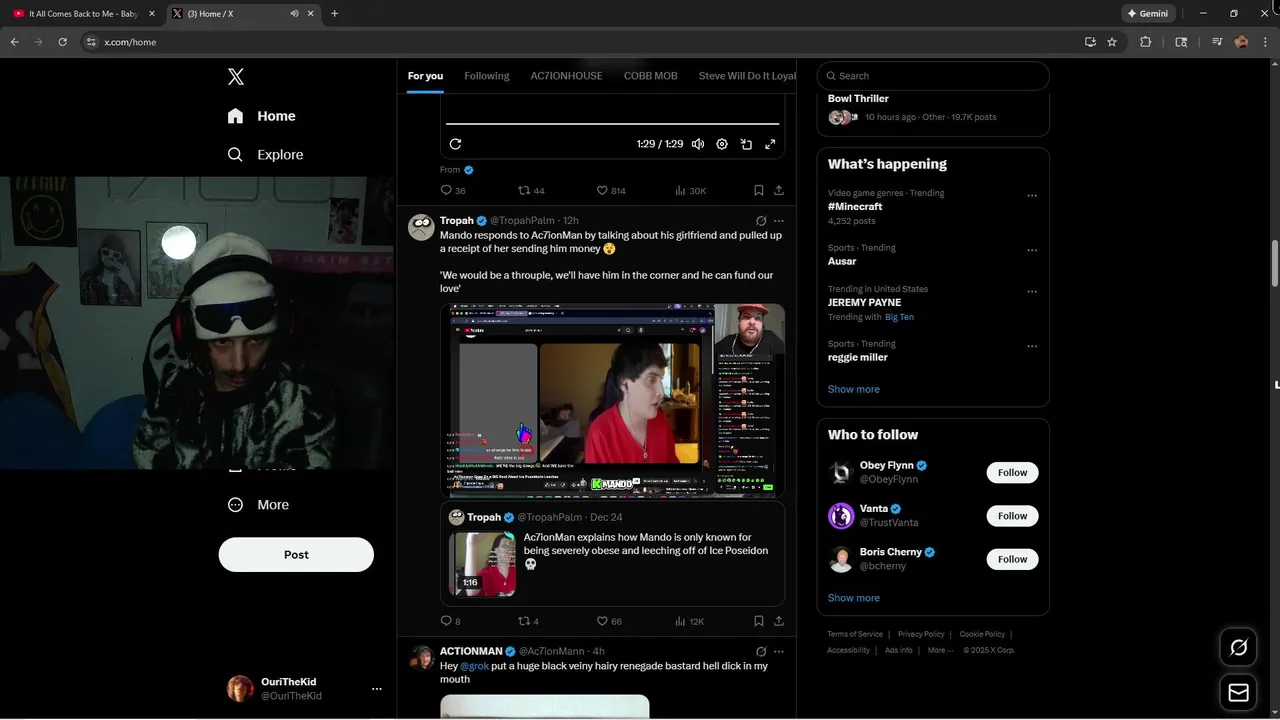Follow Vanta
Viewport: 1280px width, 720px height.
(1012, 516)
